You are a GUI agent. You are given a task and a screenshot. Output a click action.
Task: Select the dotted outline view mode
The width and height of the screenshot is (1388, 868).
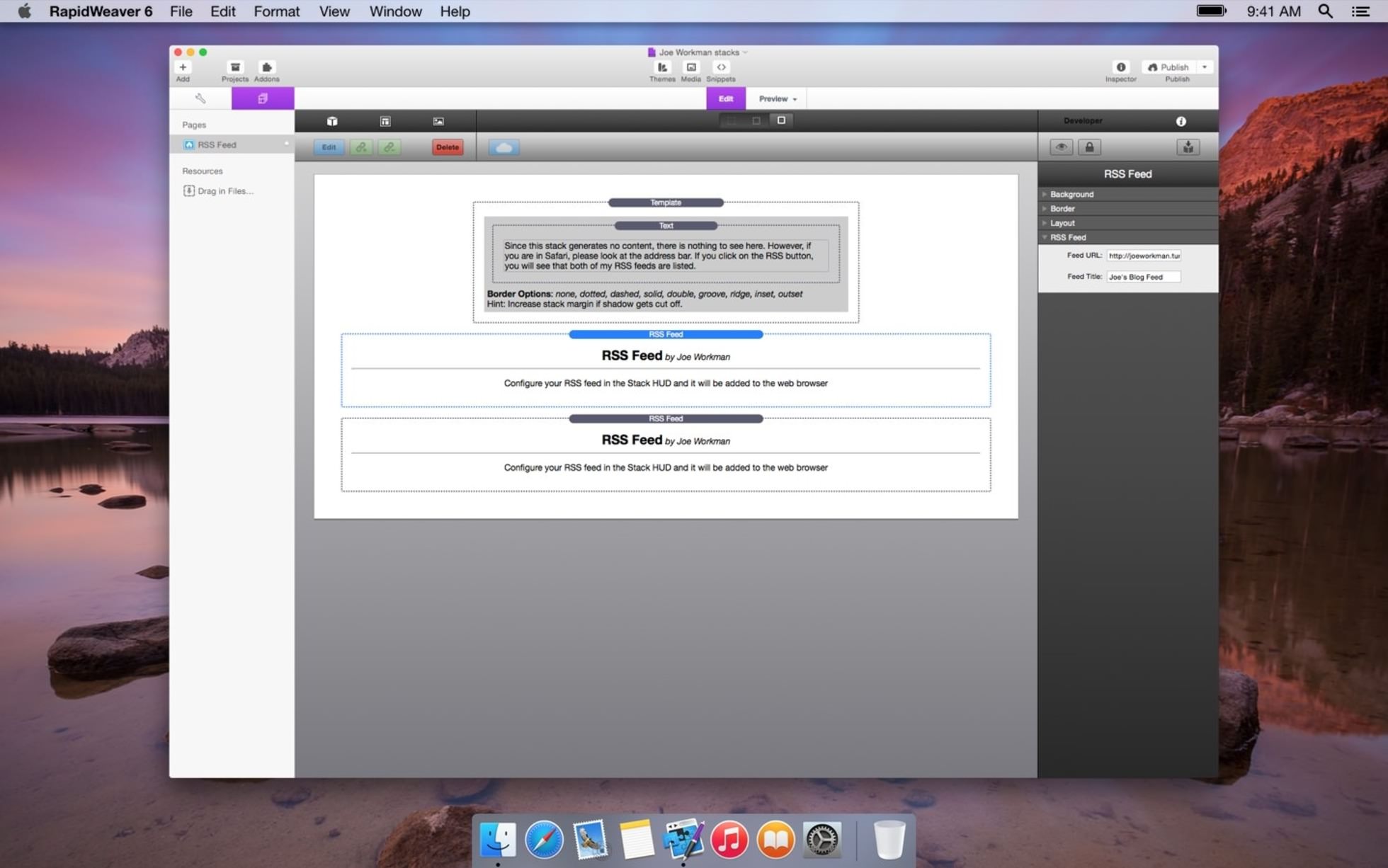pos(732,120)
